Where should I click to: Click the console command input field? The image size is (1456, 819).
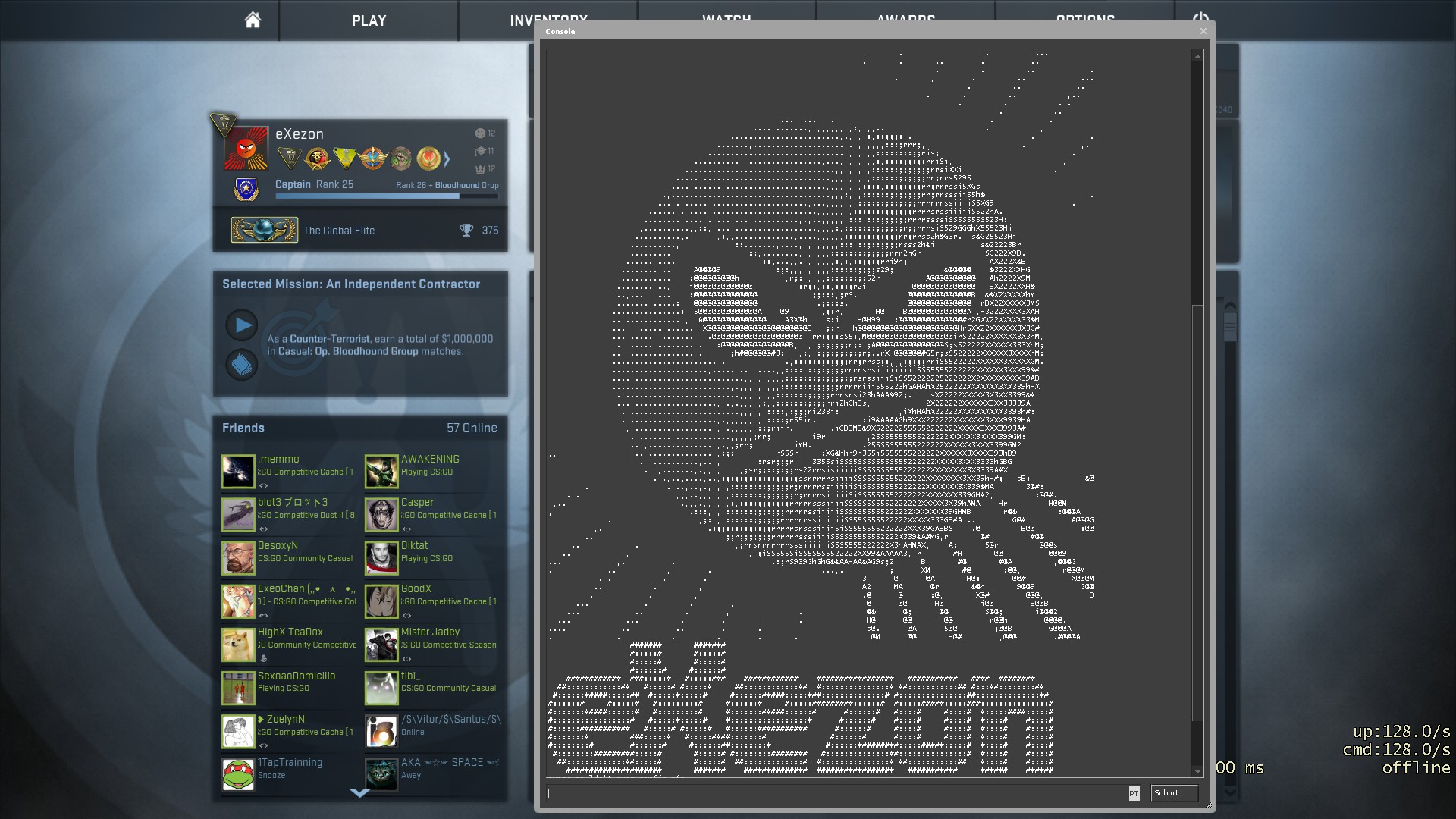[834, 793]
